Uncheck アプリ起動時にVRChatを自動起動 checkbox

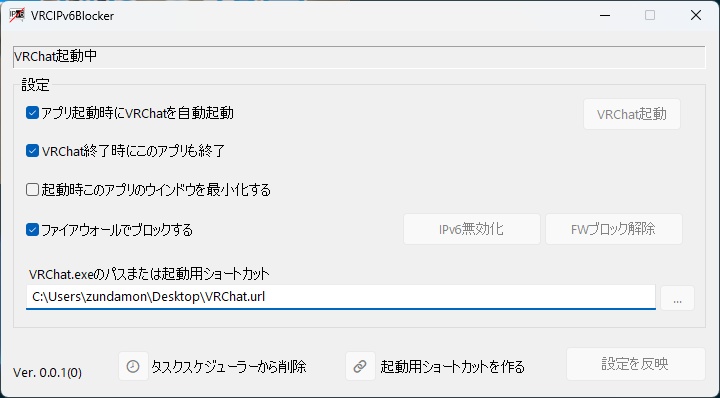click(32, 112)
